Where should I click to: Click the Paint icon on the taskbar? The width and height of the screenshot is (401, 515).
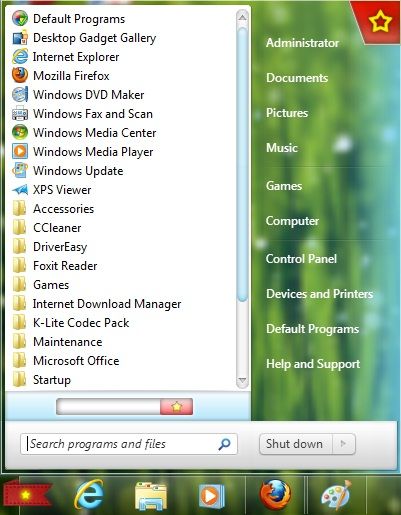pyautogui.click(x=336, y=496)
